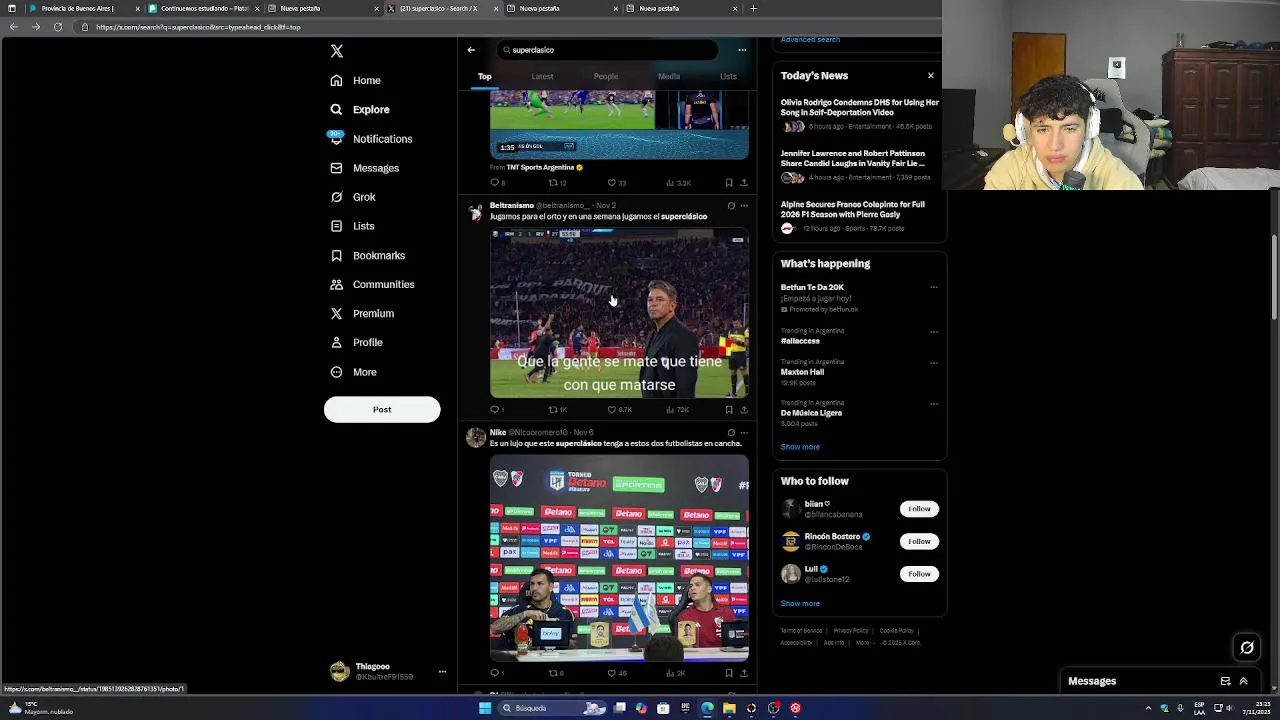Open the Beltranismo video thumbnail
The width and height of the screenshot is (1280, 720).
click(619, 314)
